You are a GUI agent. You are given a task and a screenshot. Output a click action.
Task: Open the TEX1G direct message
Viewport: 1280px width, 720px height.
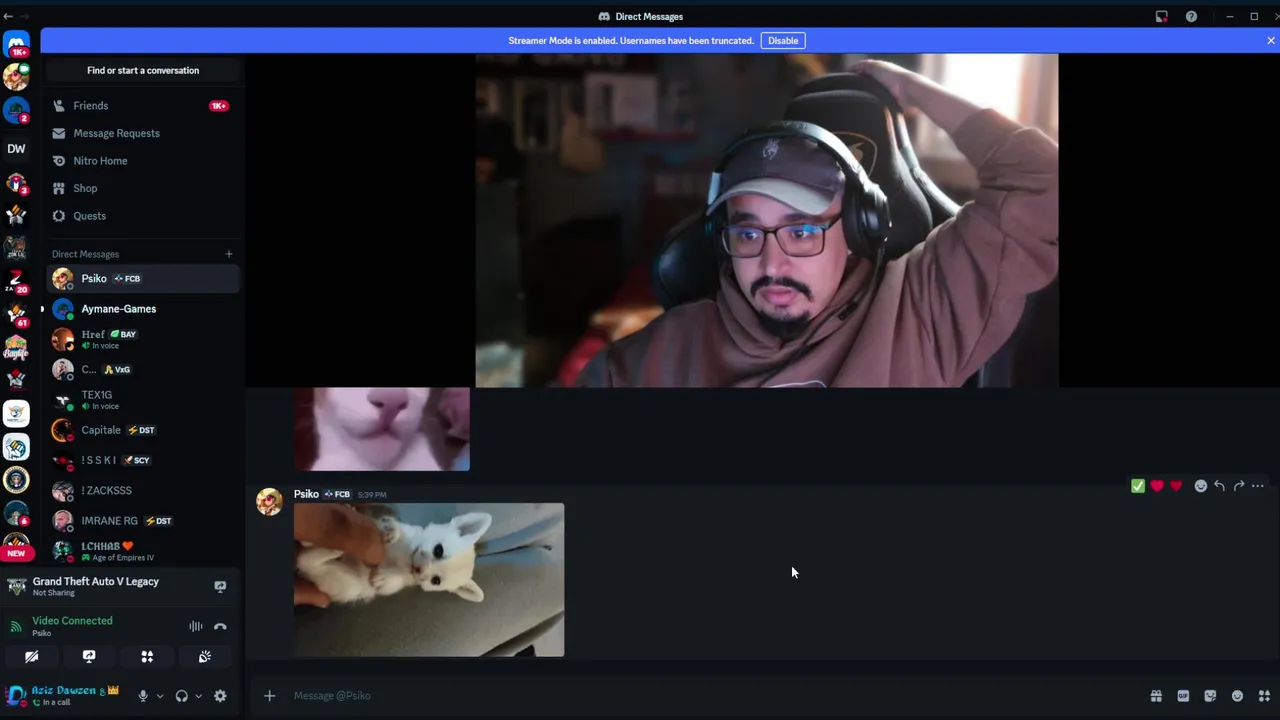143,400
